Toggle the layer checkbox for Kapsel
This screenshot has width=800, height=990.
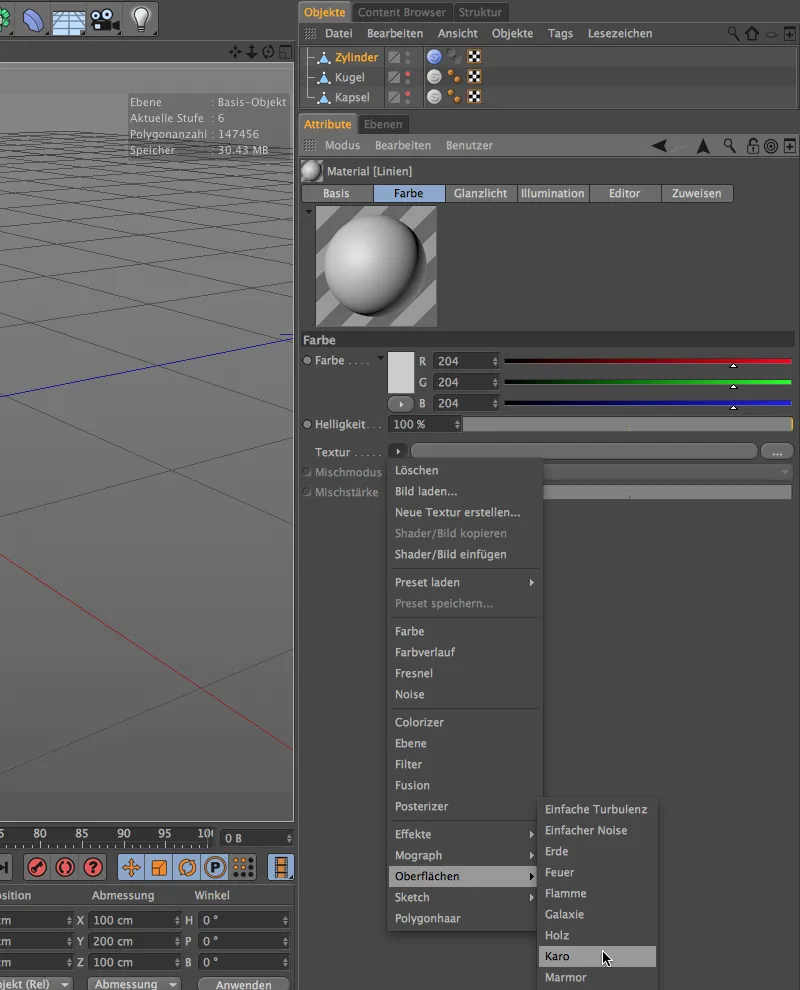coord(394,97)
